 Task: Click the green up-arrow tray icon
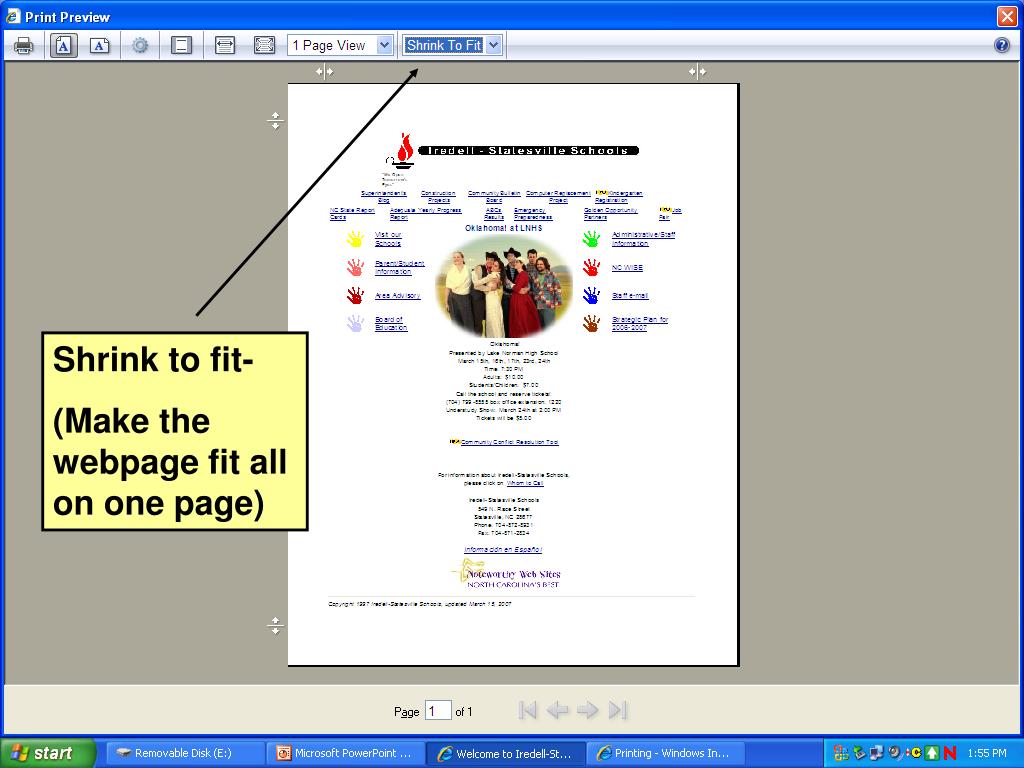(932, 753)
